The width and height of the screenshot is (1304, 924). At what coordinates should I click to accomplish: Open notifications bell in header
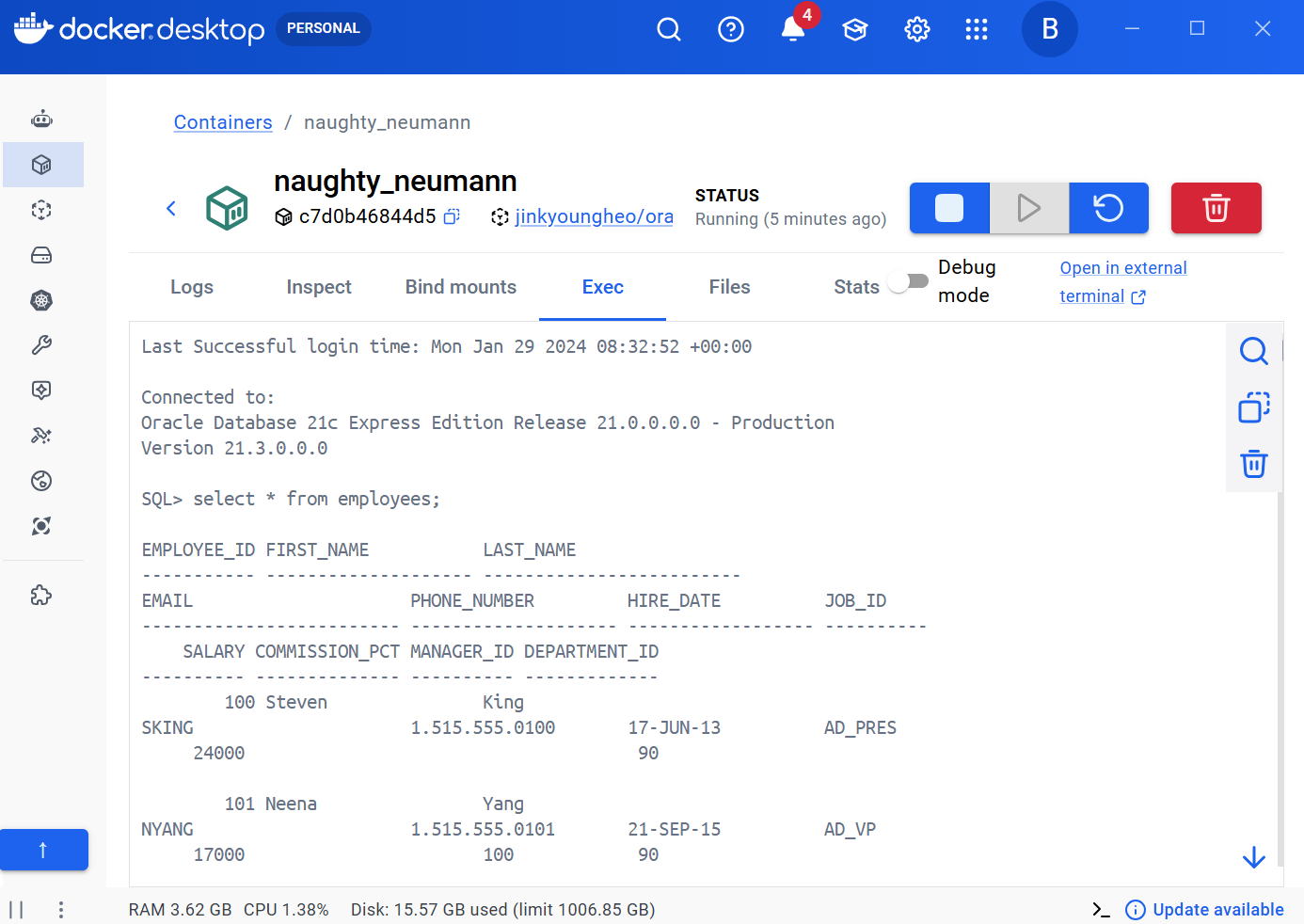793,29
